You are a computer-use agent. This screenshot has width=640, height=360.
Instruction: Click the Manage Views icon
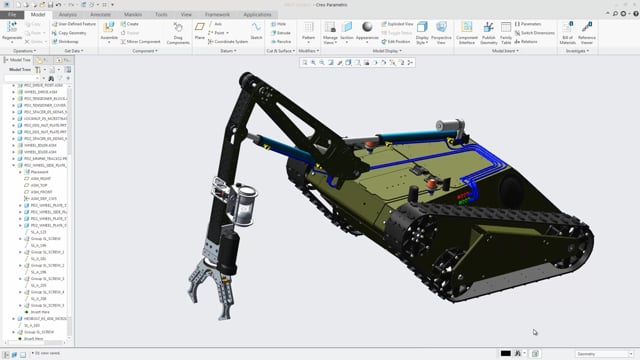pyautogui.click(x=330, y=27)
